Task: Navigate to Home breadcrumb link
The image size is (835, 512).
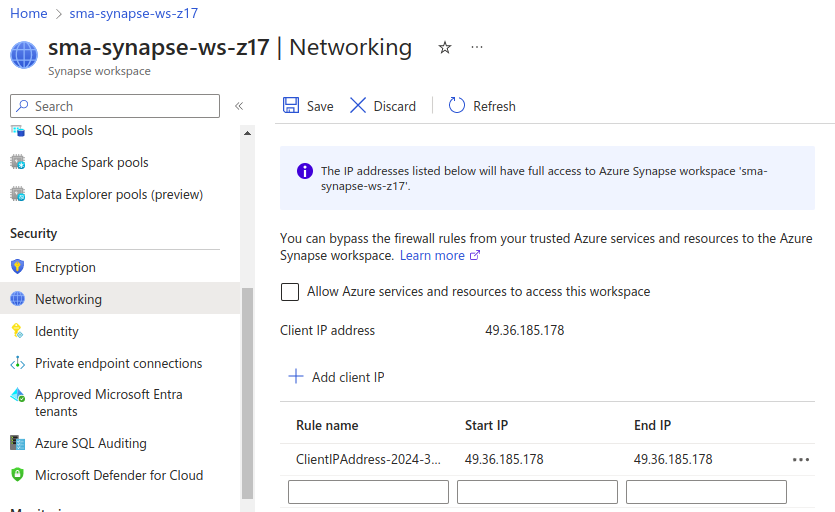Action: tap(29, 13)
